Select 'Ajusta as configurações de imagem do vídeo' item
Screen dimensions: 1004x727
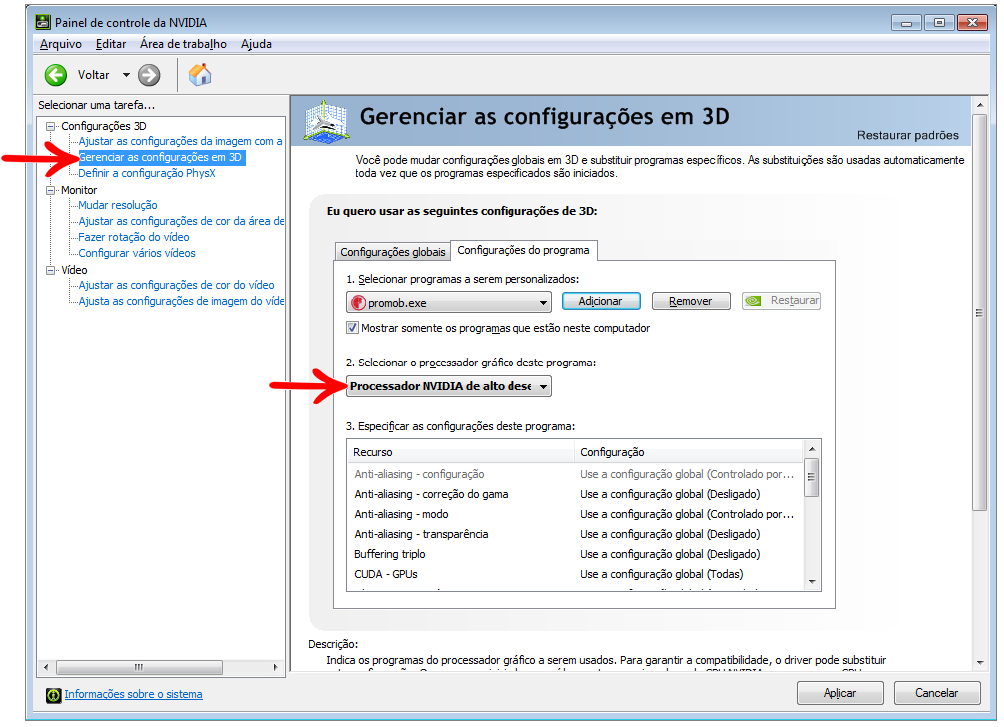181,301
